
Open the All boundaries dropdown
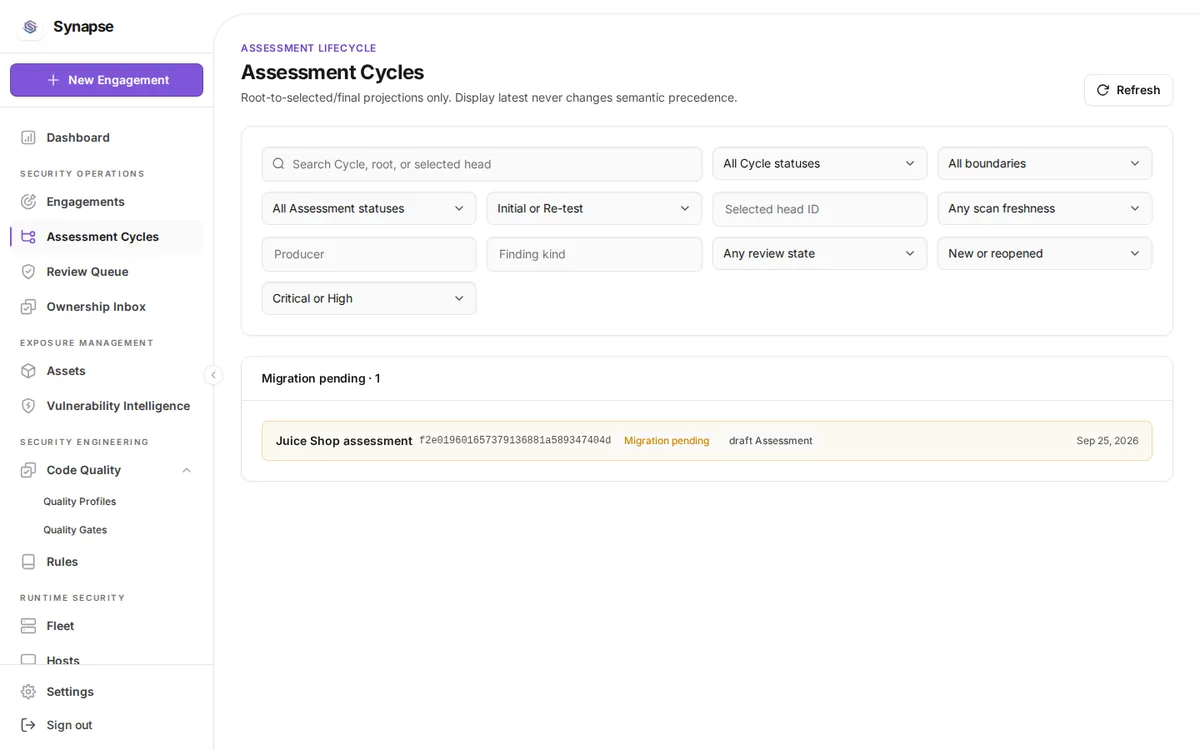click(x=1044, y=164)
